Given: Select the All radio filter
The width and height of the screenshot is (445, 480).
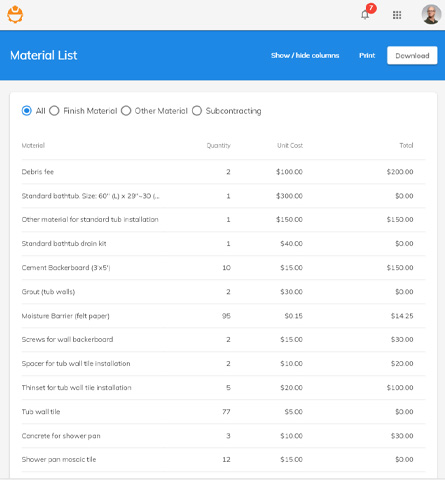Looking at the screenshot, I should click(27, 111).
